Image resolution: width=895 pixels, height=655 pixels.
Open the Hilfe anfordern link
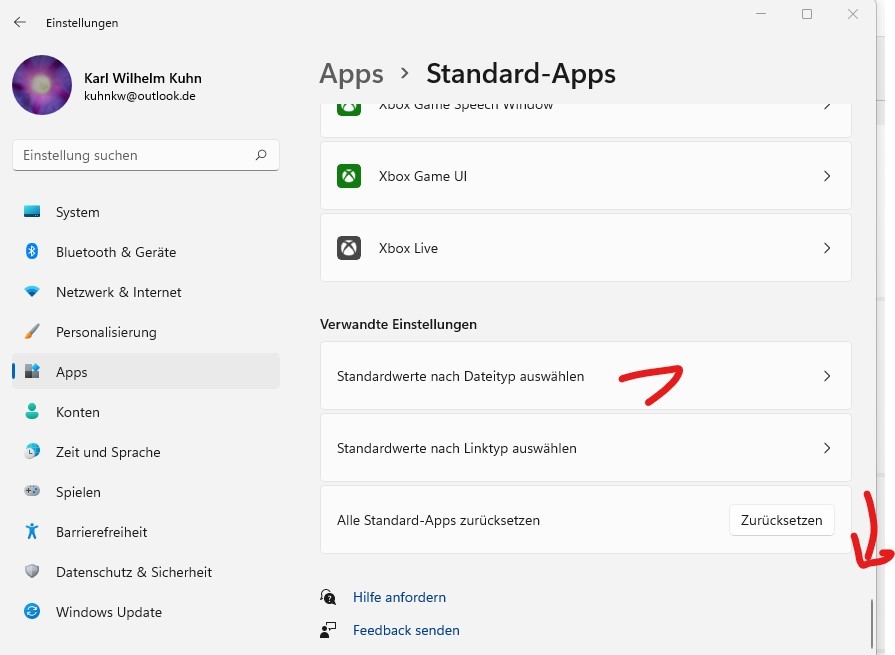(x=399, y=597)
